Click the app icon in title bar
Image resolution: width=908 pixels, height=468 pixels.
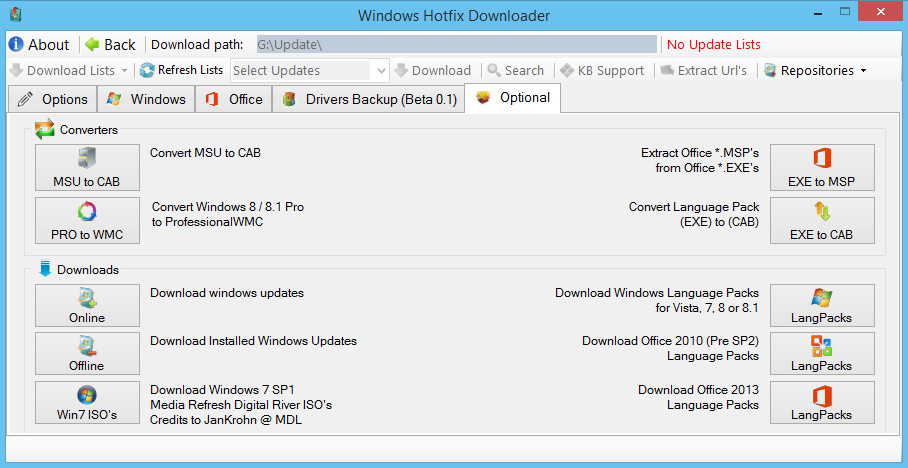[x=16, y=14]
